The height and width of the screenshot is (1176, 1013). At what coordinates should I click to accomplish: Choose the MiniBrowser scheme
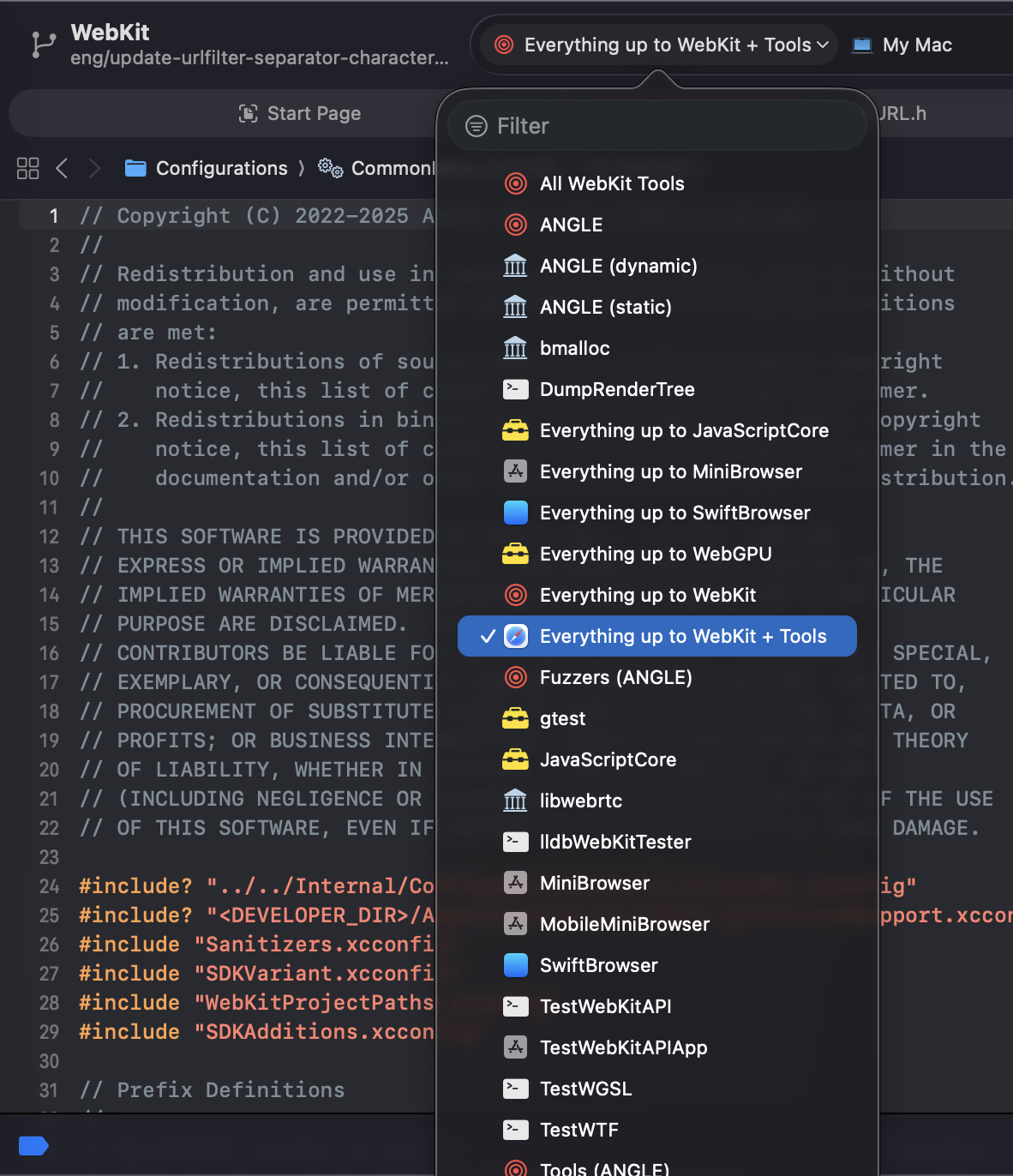click(594, 883)
